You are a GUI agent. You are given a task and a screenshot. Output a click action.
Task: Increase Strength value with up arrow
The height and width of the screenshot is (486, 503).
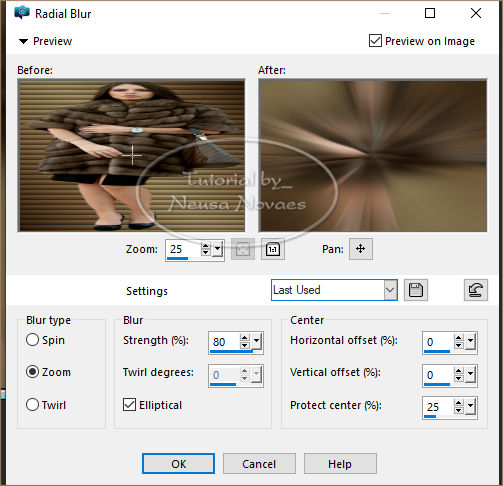point(245,338)
